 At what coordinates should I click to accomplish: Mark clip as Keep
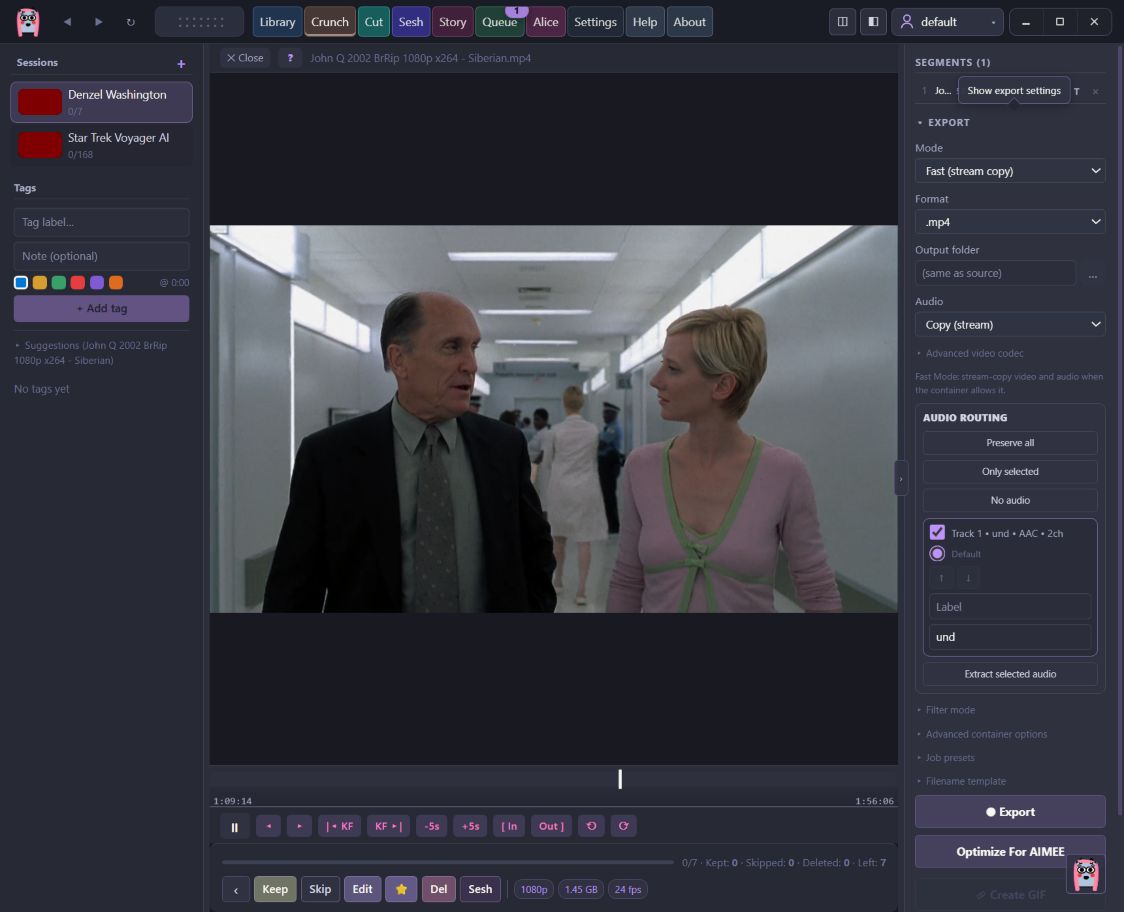tap(275, 889)
